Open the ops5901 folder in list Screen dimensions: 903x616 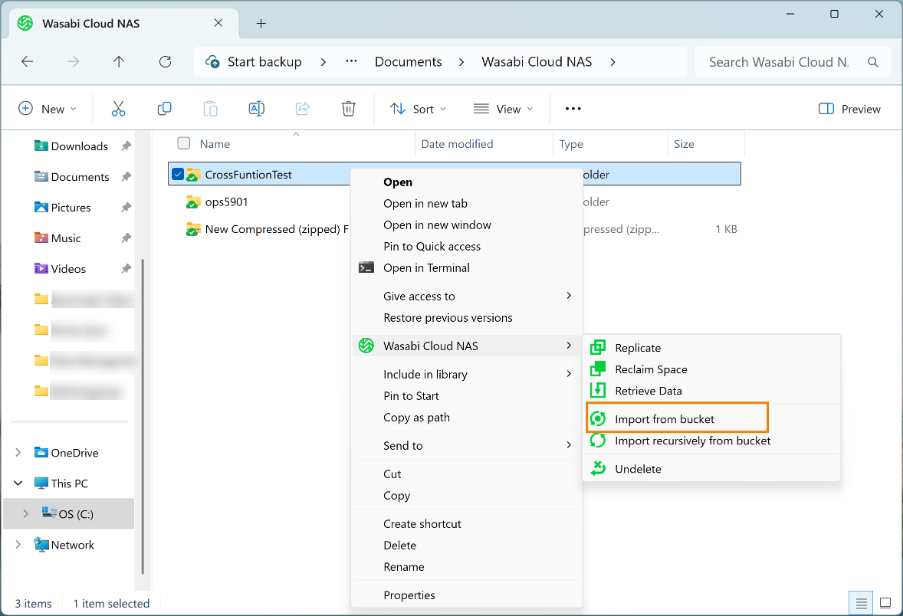tap(226, 202)
